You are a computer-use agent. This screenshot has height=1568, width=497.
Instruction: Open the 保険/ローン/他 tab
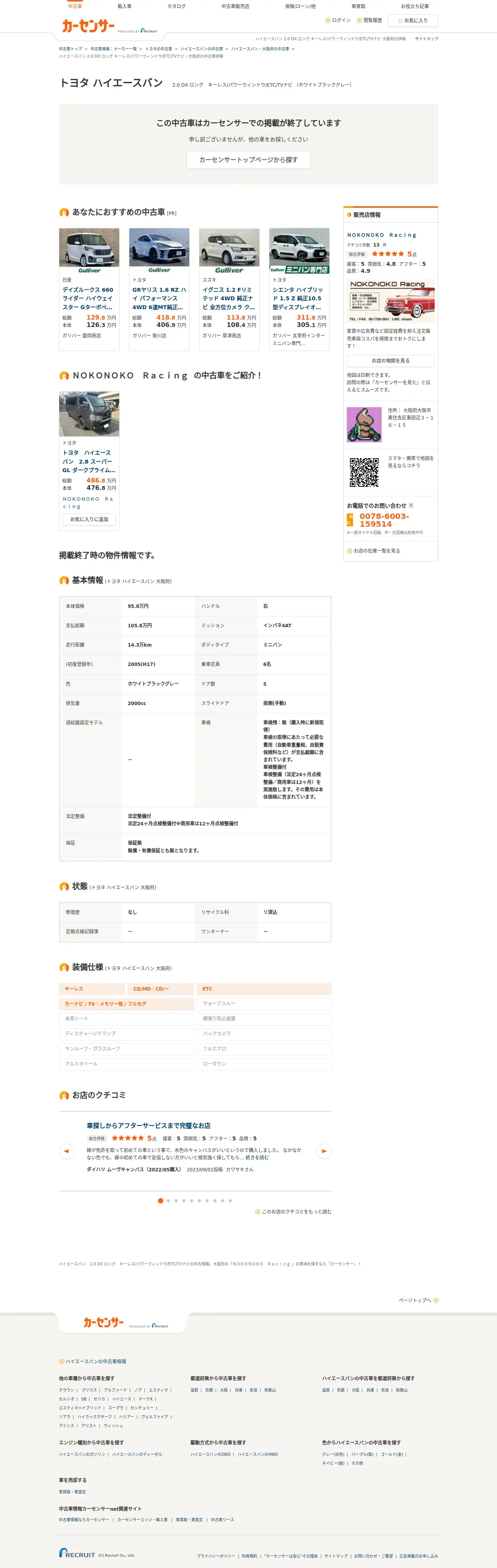[300, 6]
